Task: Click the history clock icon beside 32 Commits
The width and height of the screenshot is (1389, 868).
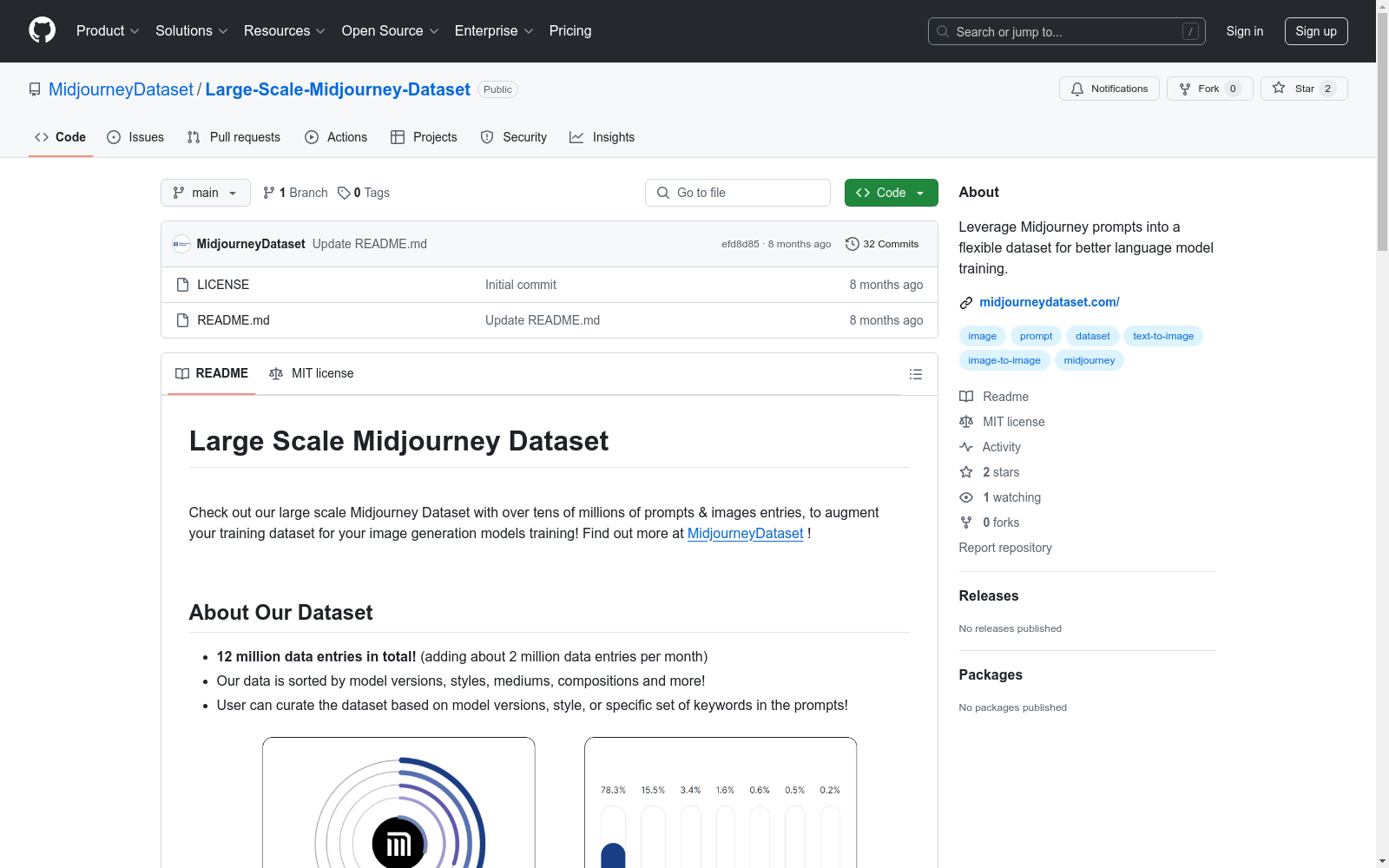Action: coord(852,244)
